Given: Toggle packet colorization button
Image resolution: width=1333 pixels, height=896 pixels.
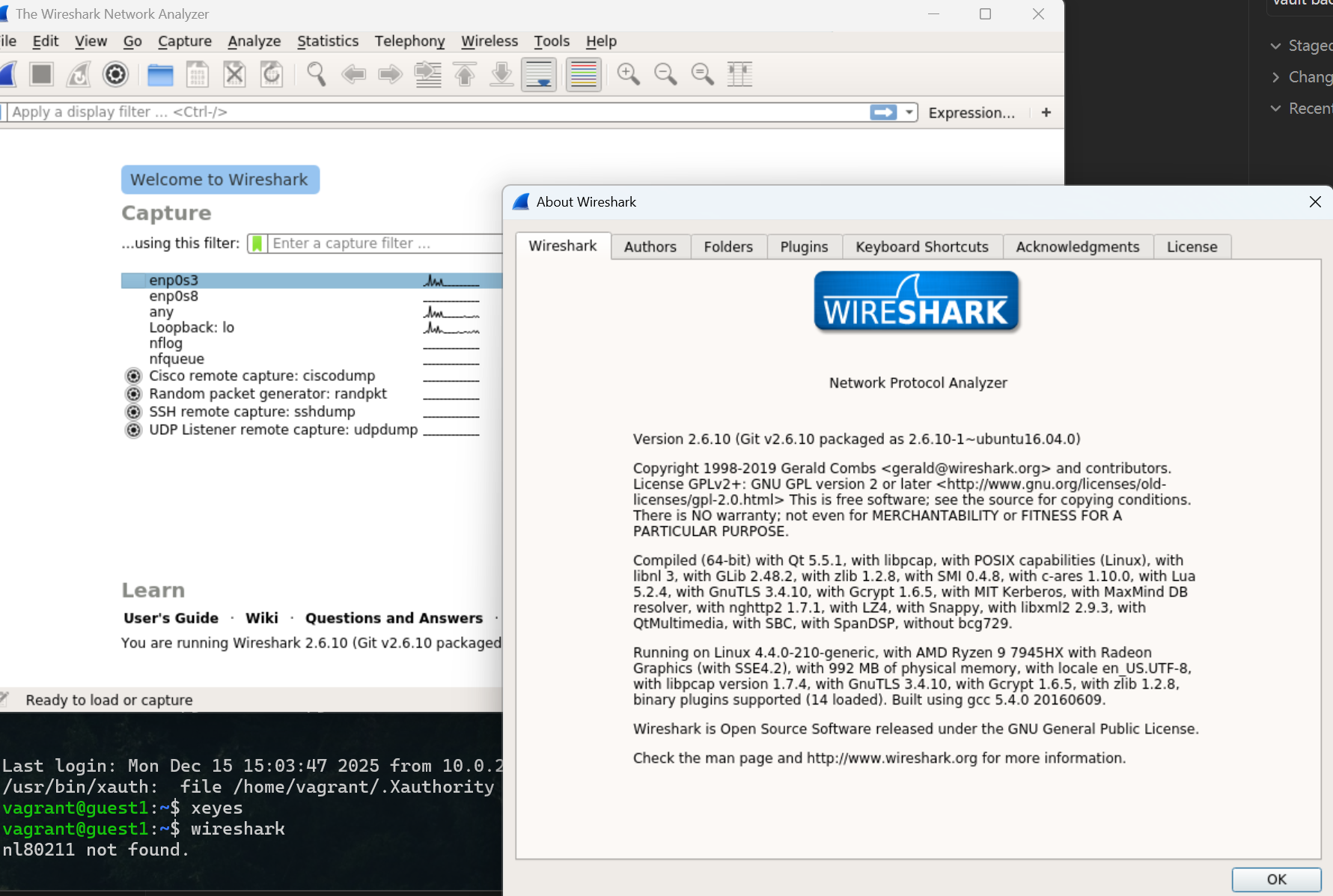Looking at the screenshot, I should coord(584,74).
